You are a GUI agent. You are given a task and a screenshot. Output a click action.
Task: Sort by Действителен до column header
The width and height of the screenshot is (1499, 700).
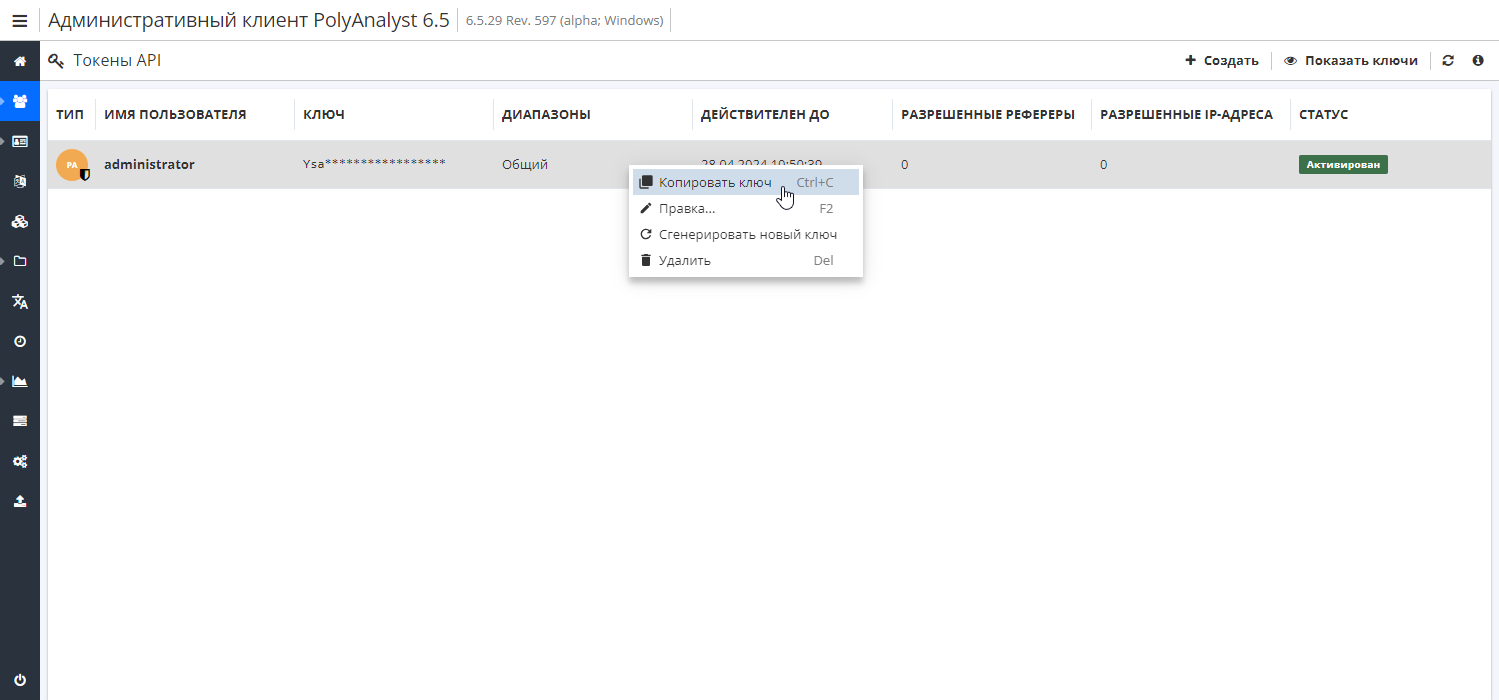tap(765, 115)
